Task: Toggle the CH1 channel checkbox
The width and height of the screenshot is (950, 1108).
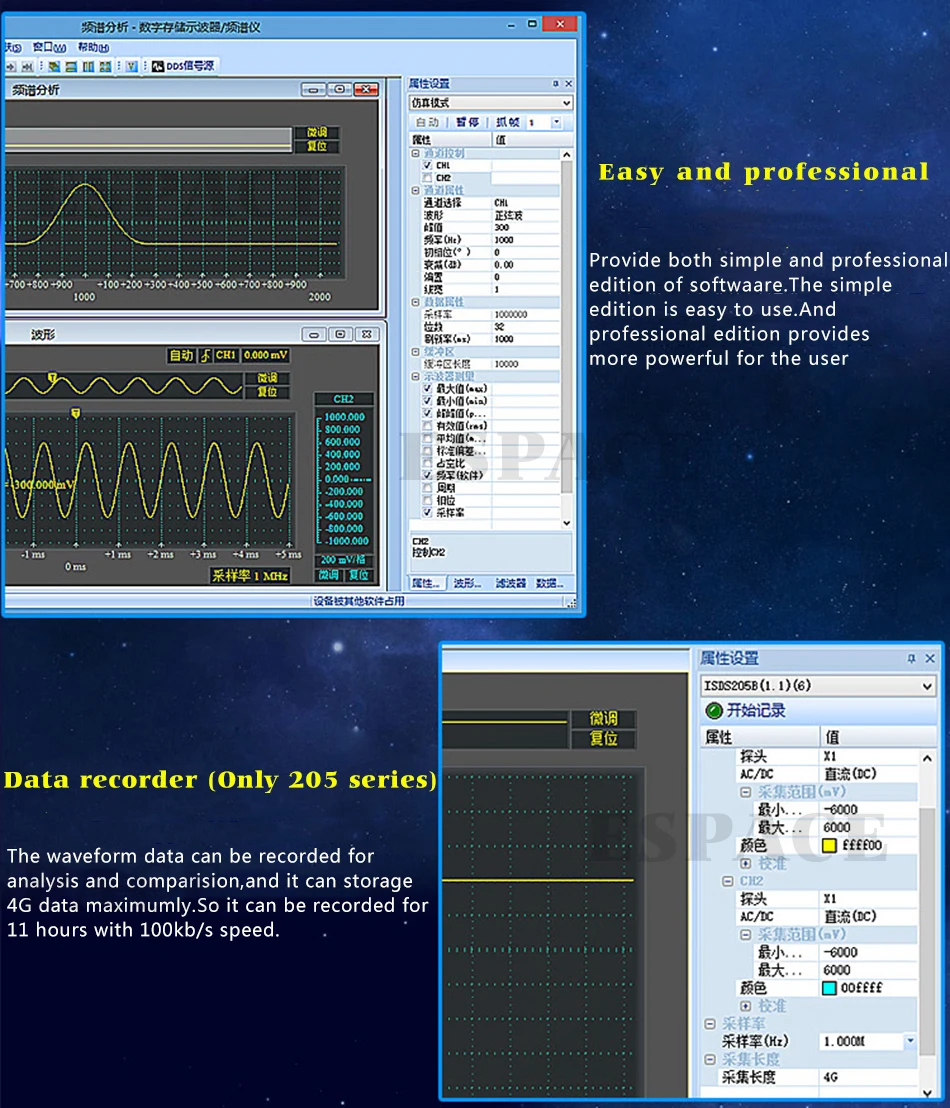Action: coord(427,165)
